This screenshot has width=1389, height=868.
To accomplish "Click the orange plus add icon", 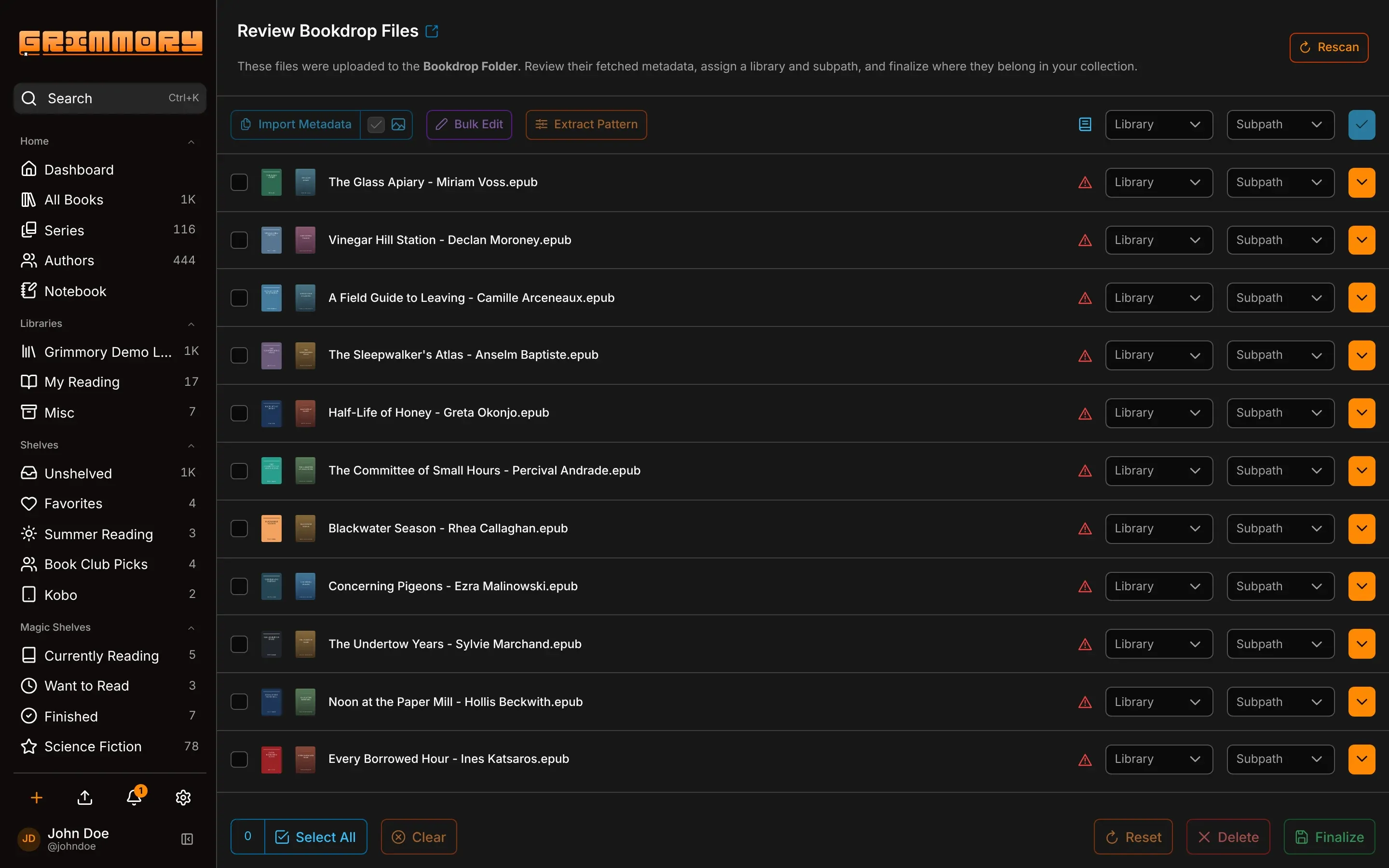I will [37, 797].
